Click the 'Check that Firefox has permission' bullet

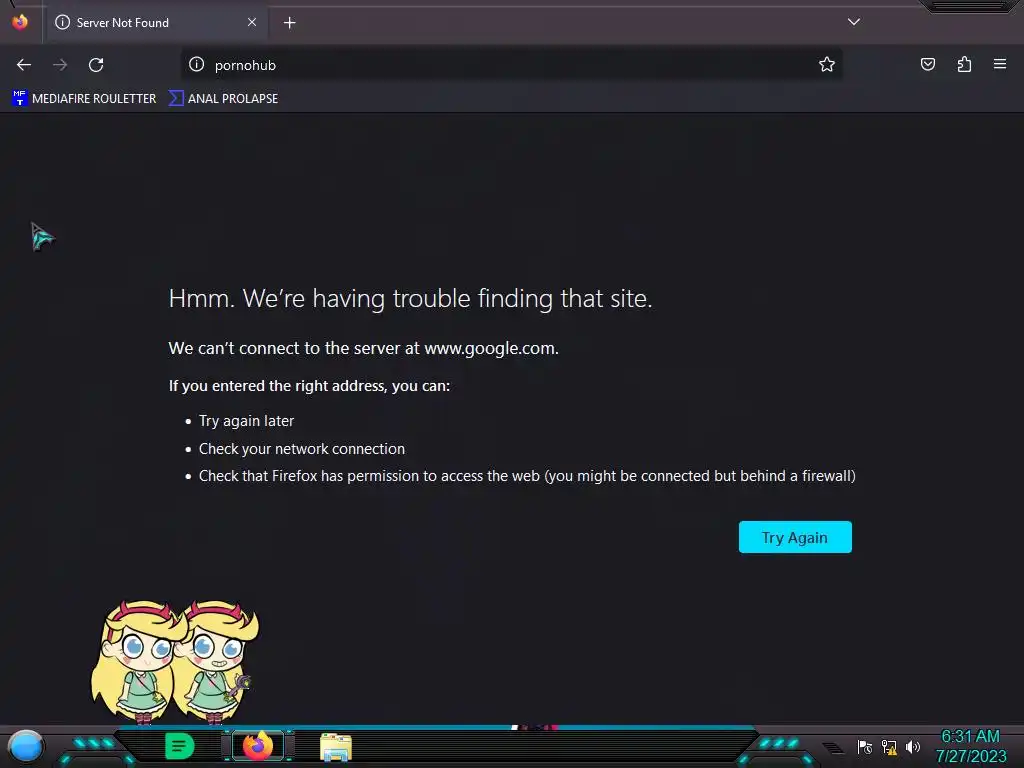(527, 476)
